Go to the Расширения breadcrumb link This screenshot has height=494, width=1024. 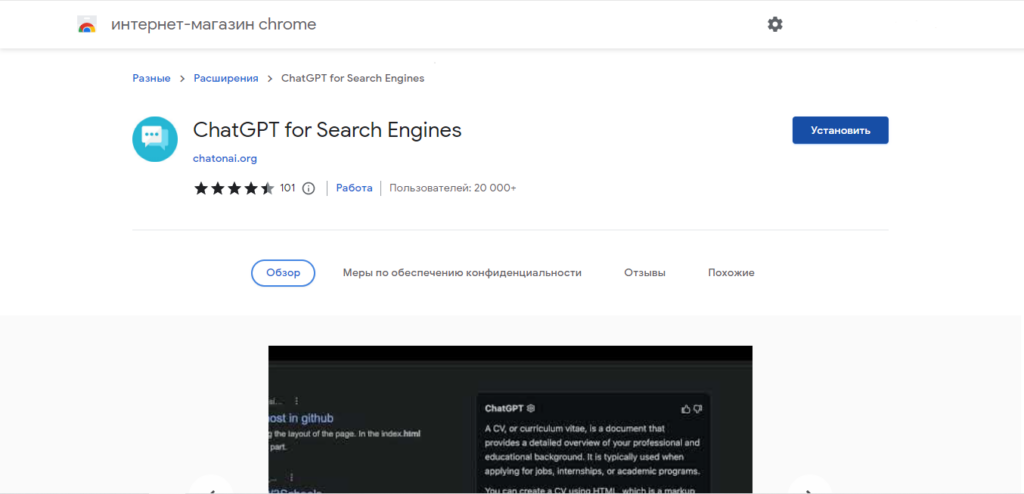pos(226,78)
